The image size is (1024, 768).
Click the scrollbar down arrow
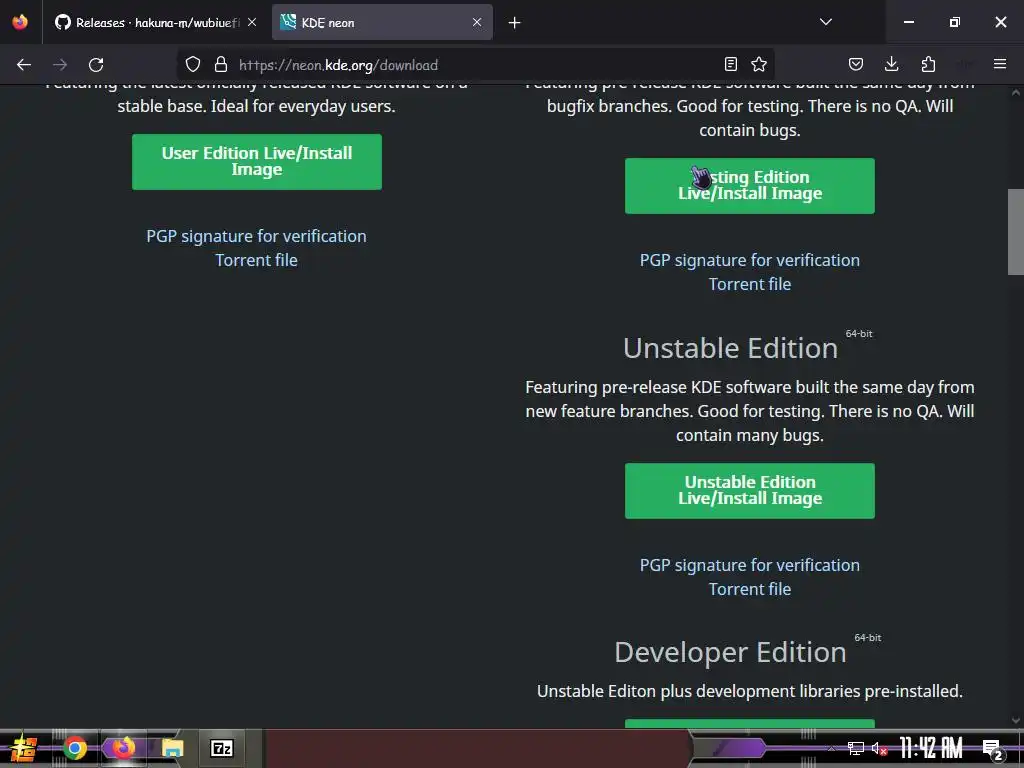tap(1016, 721)
